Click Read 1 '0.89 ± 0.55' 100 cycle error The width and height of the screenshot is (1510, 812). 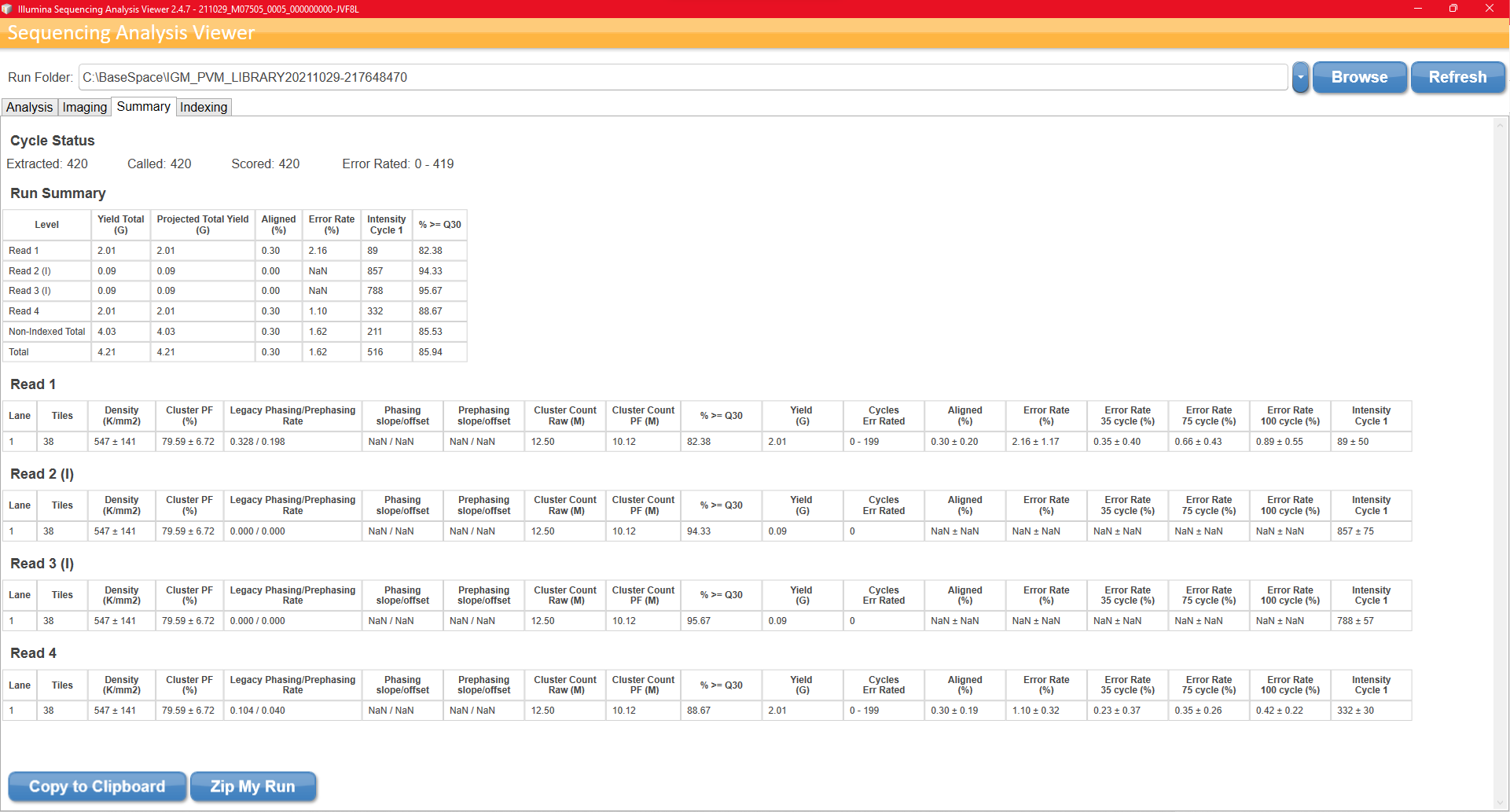coord(1279,442)
